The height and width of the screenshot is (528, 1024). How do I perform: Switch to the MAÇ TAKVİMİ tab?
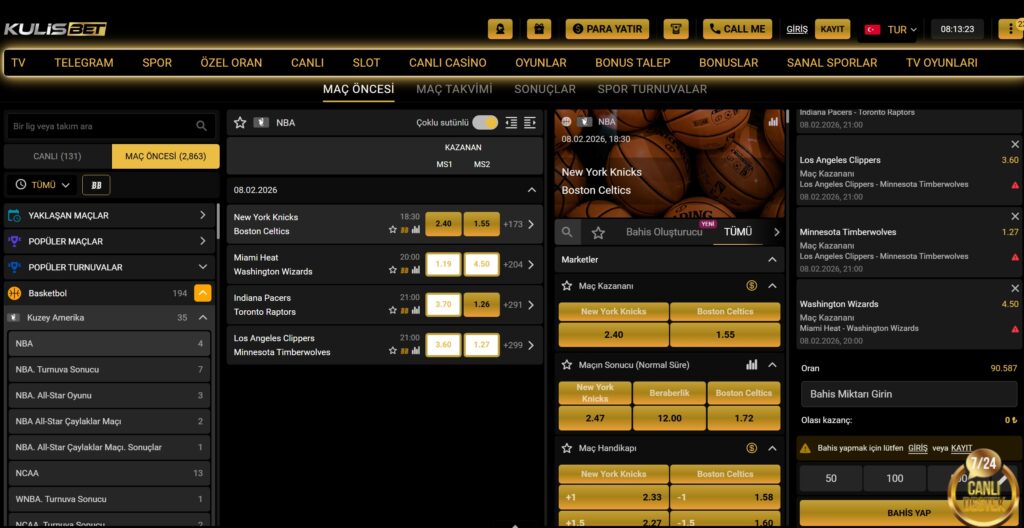(454, 89)
